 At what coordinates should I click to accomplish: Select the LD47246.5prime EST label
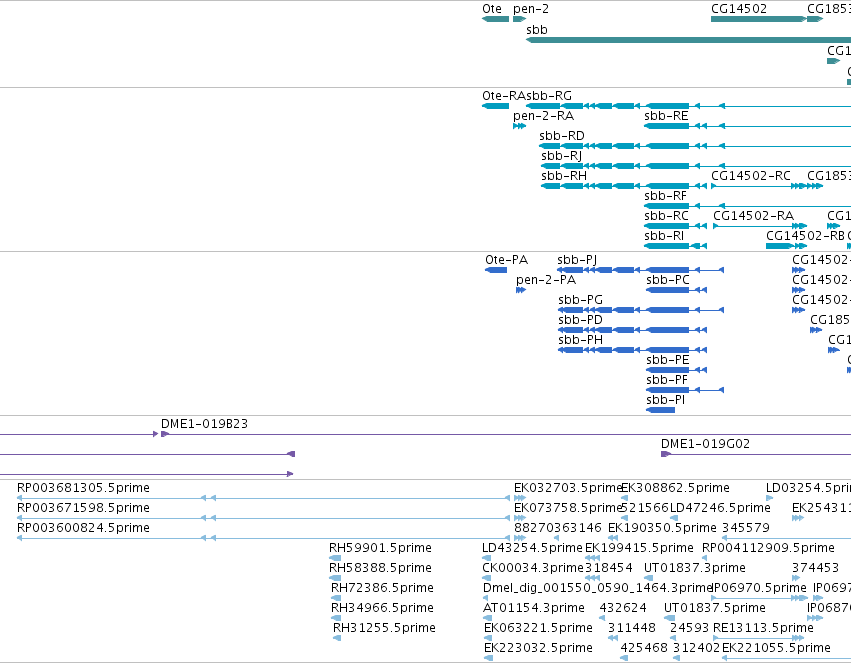point(720,508)
